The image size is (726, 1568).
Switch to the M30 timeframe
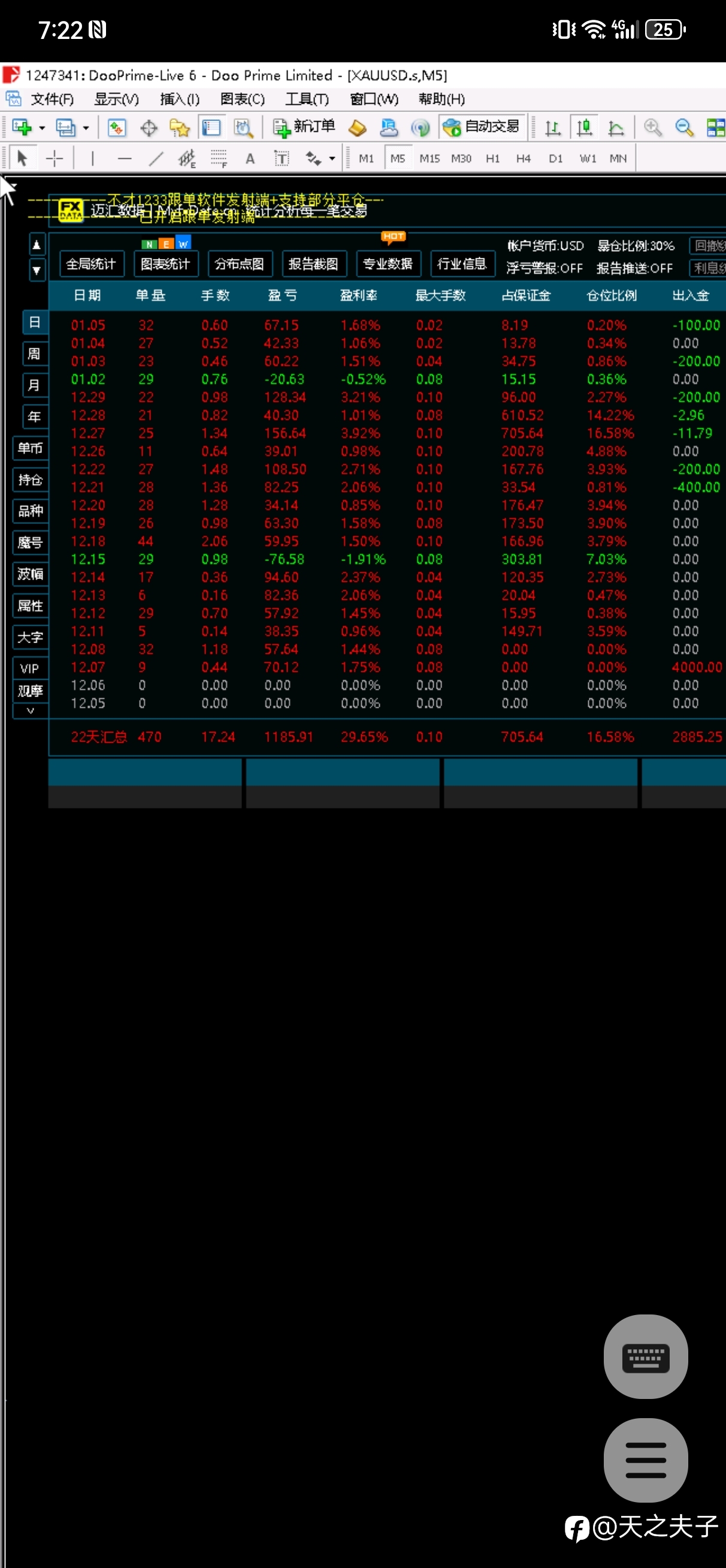pos(461,158)
